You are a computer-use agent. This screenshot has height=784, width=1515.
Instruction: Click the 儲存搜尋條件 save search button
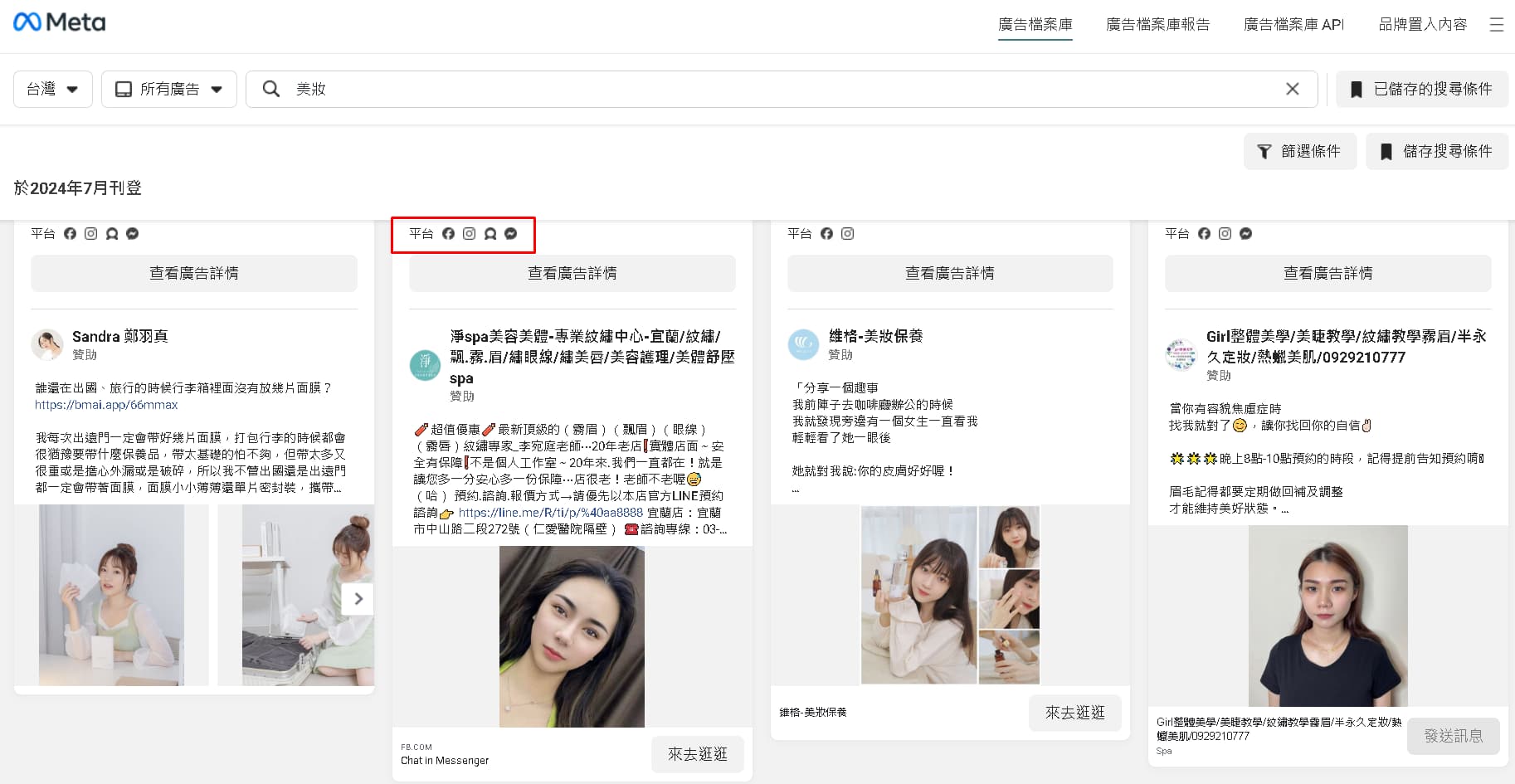click(1437, 151)
